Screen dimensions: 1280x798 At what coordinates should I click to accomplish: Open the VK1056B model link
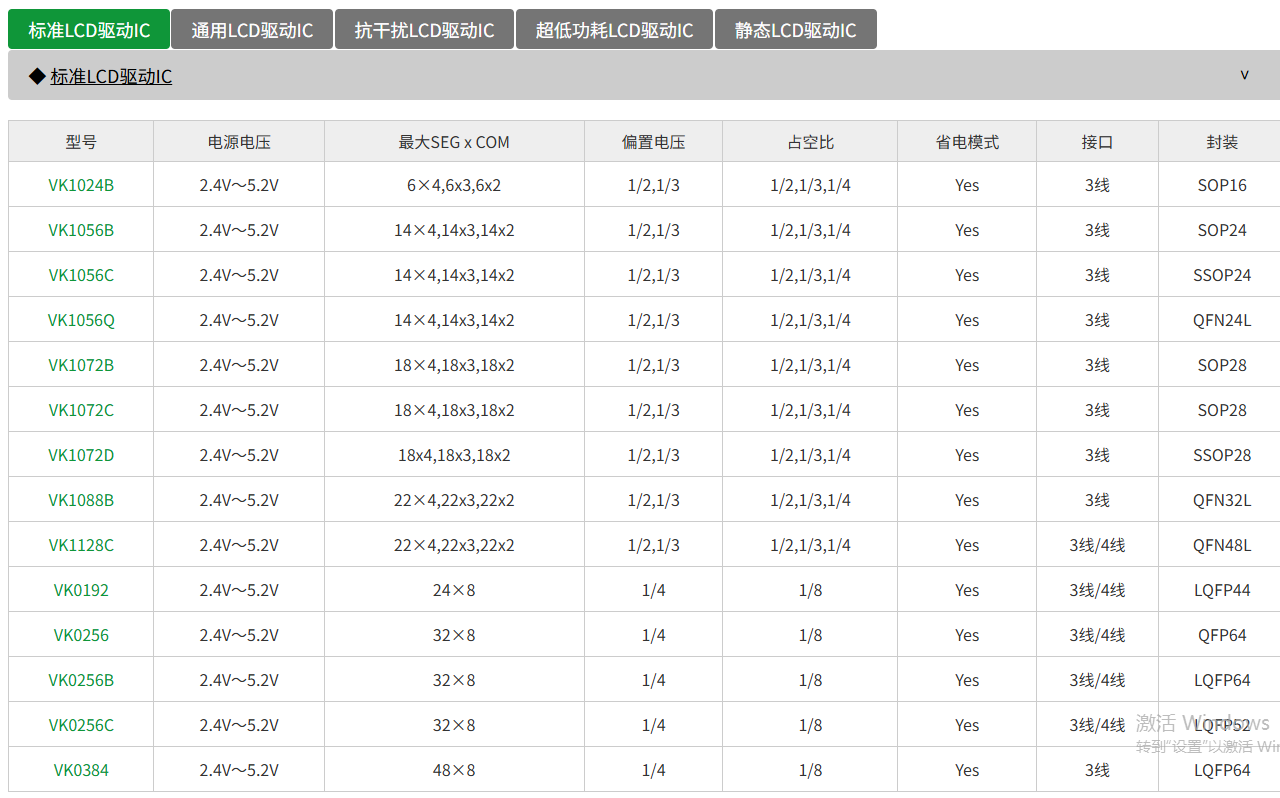[x=81, y=230]
